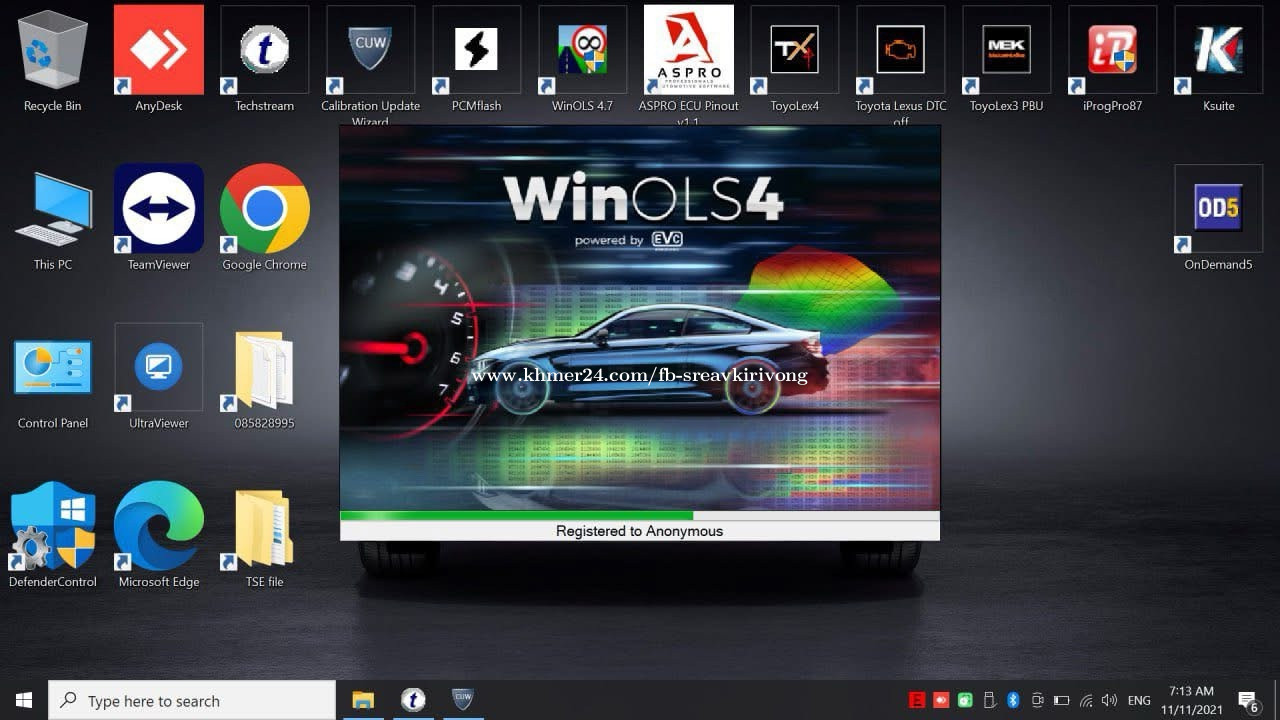
Task: Select the Google Chrome shortcut
Action: tap(265, 219)
